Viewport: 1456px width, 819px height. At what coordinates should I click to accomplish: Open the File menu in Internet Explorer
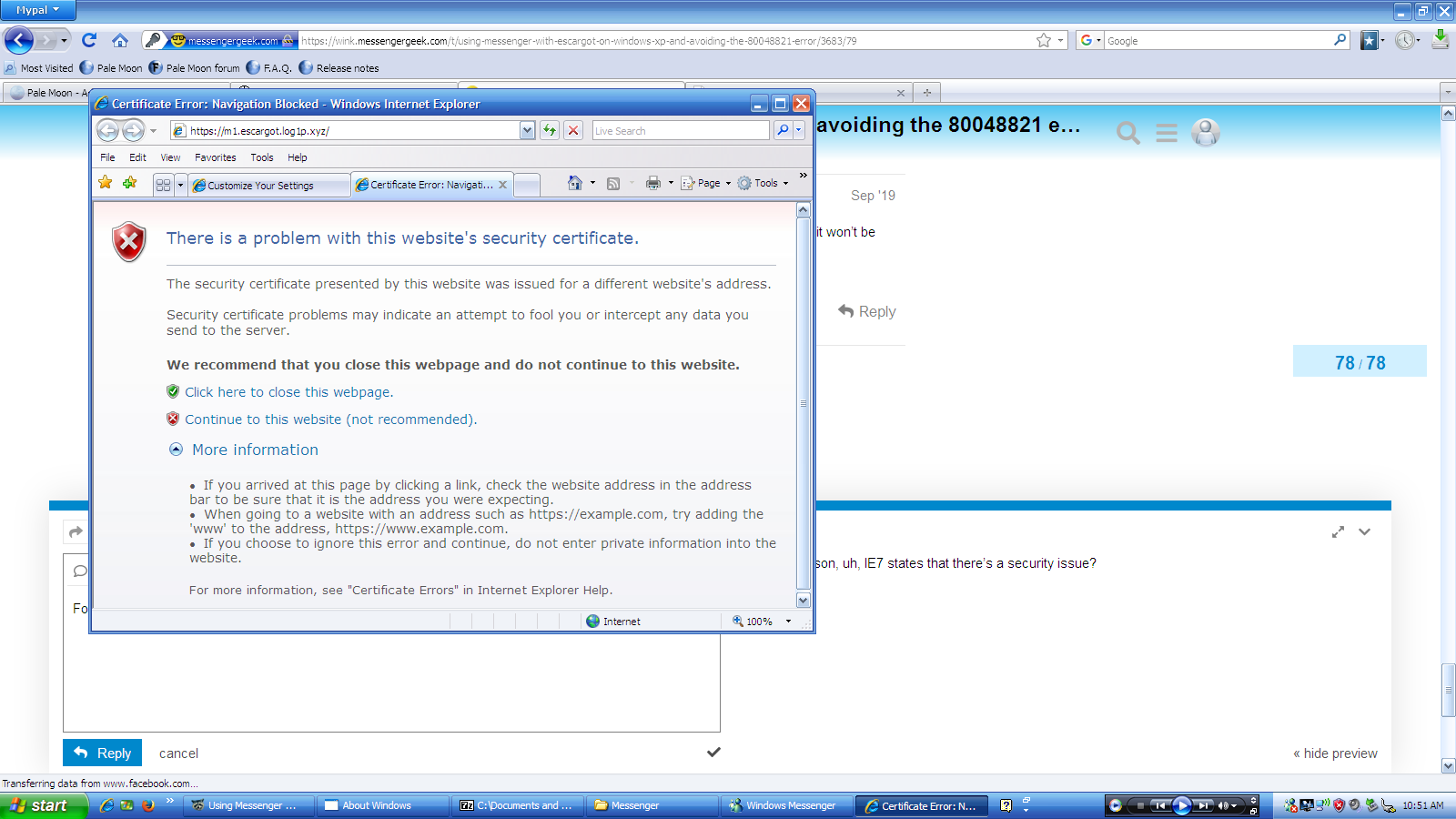(x=107, y=157)
